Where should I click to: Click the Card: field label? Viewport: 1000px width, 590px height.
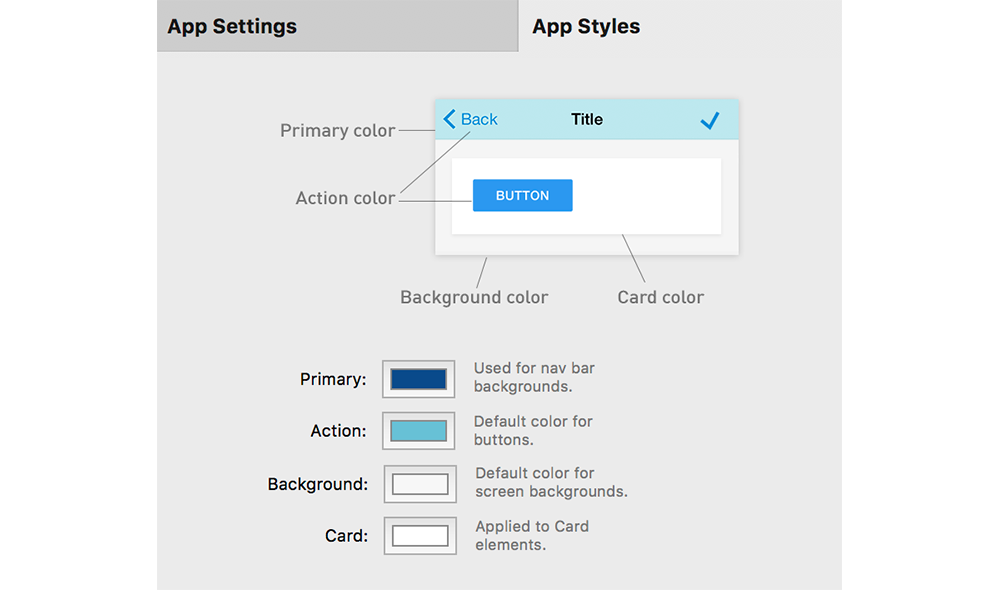coord(346,536)
